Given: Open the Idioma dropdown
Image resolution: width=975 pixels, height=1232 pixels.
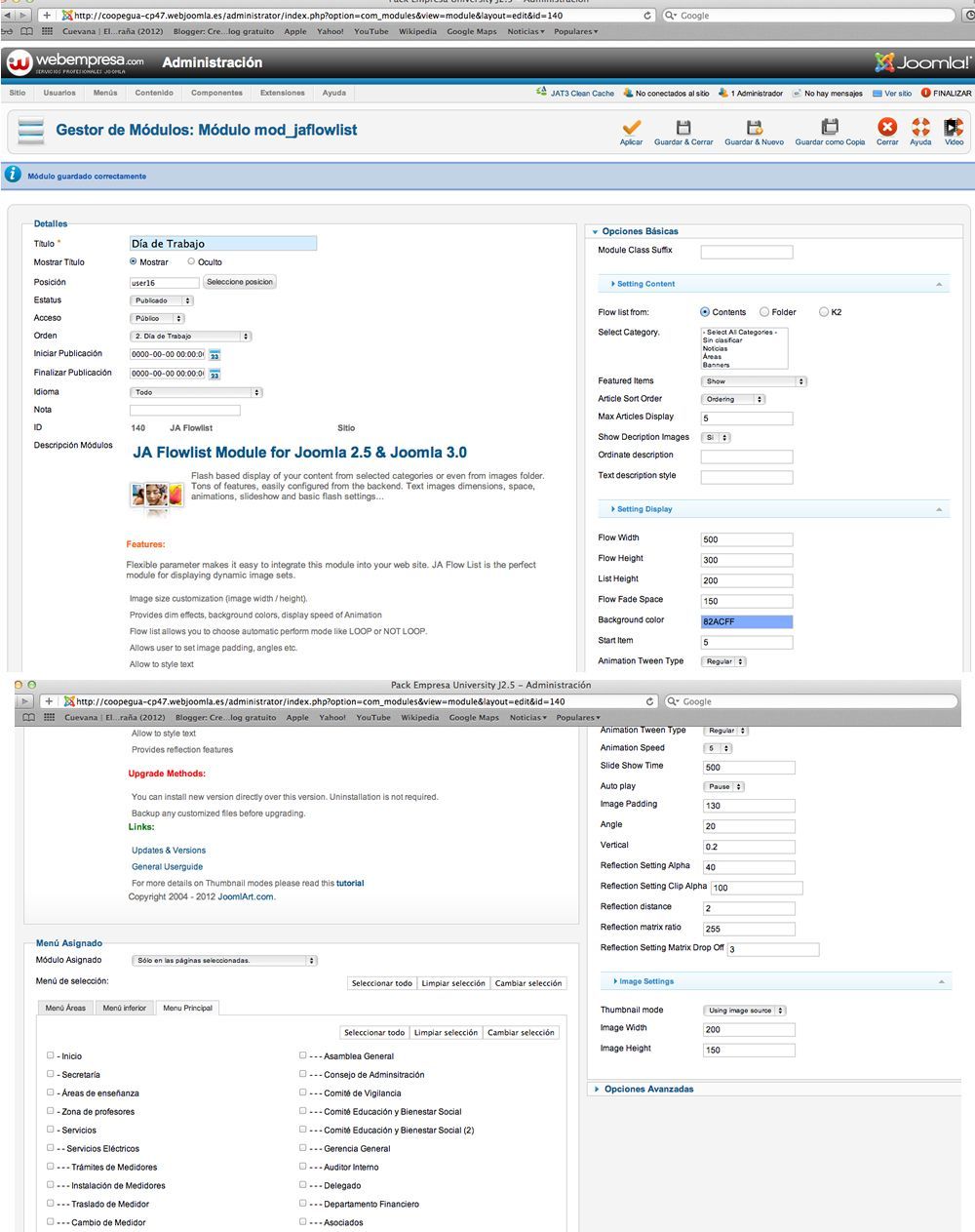Looking at the screenshot, I should (x=196, y=392).
